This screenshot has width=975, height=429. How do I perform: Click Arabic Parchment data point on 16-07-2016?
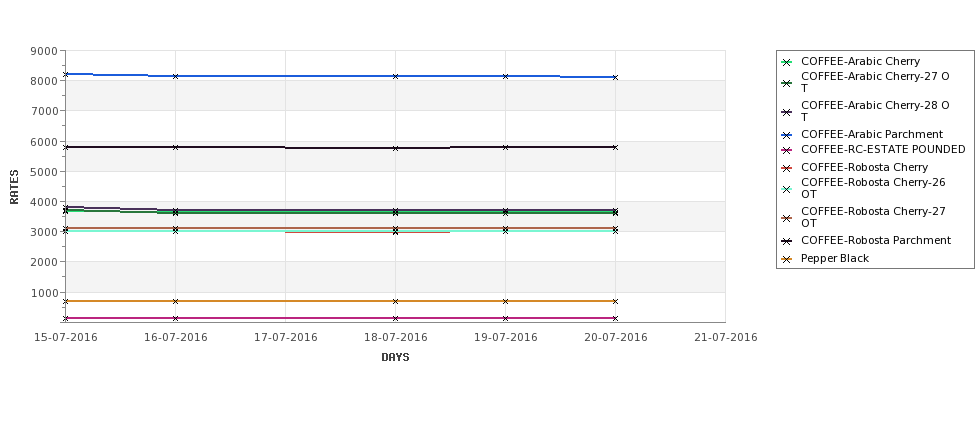175,76
